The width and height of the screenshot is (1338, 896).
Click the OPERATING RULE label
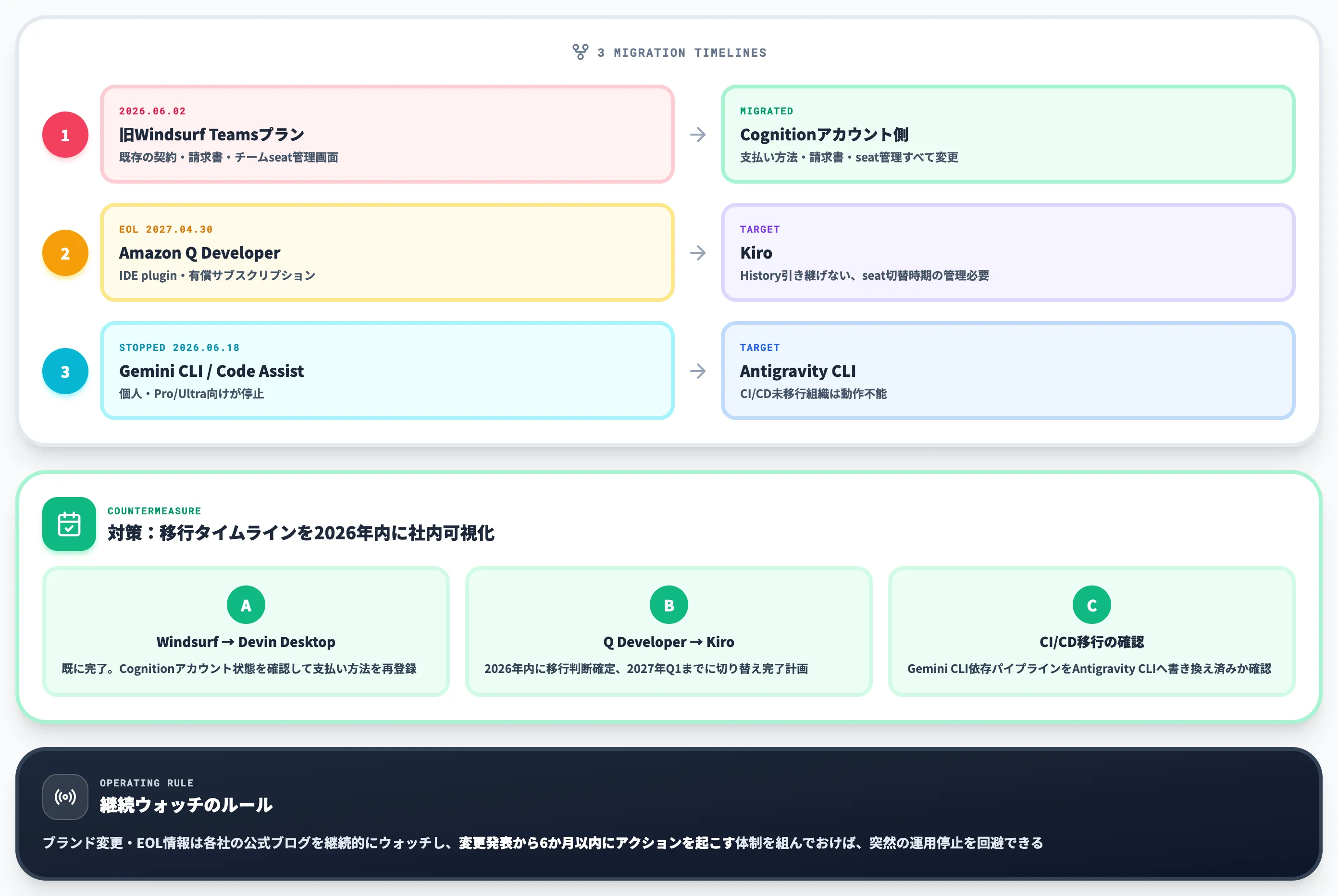click(x=147, y=783)
